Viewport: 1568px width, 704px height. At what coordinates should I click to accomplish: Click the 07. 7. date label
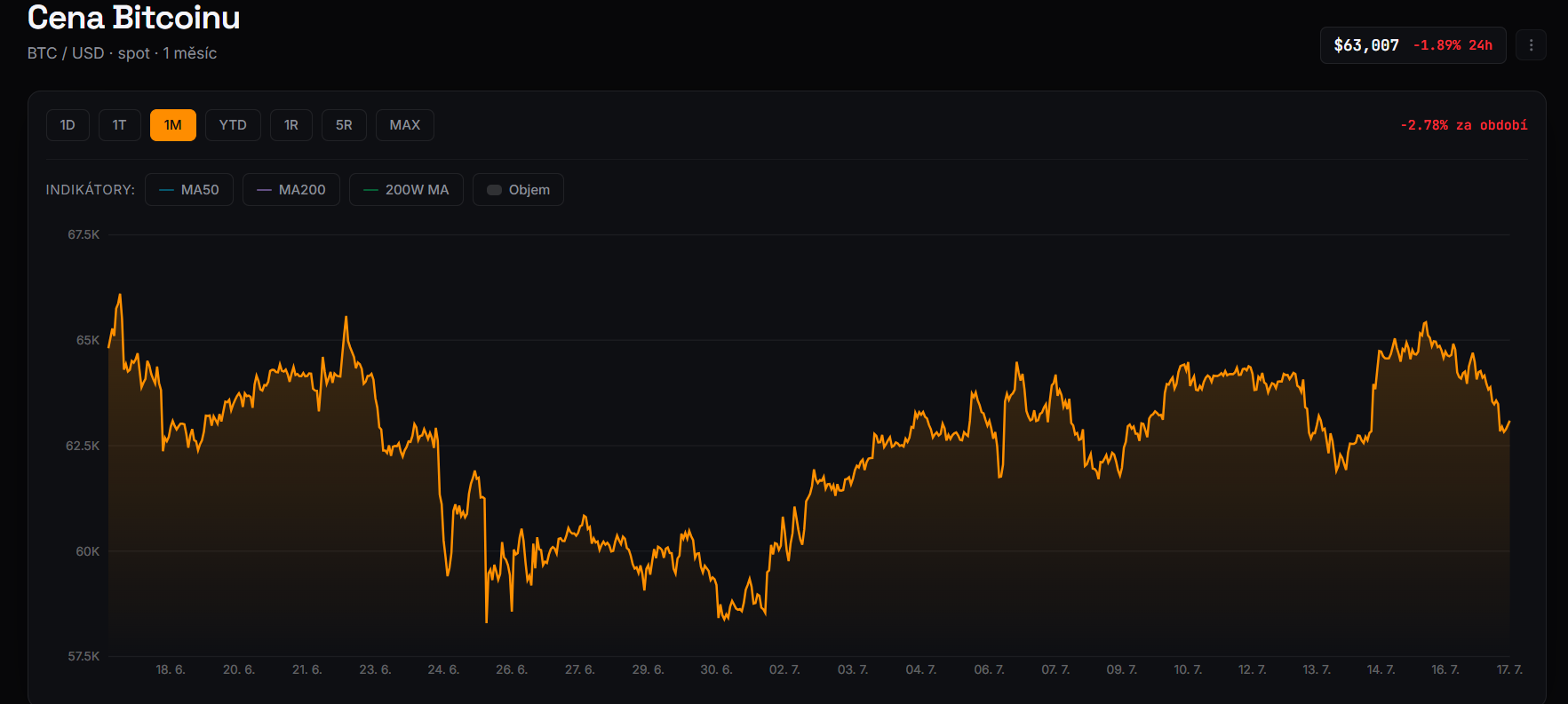click(x=1055, y=669)
